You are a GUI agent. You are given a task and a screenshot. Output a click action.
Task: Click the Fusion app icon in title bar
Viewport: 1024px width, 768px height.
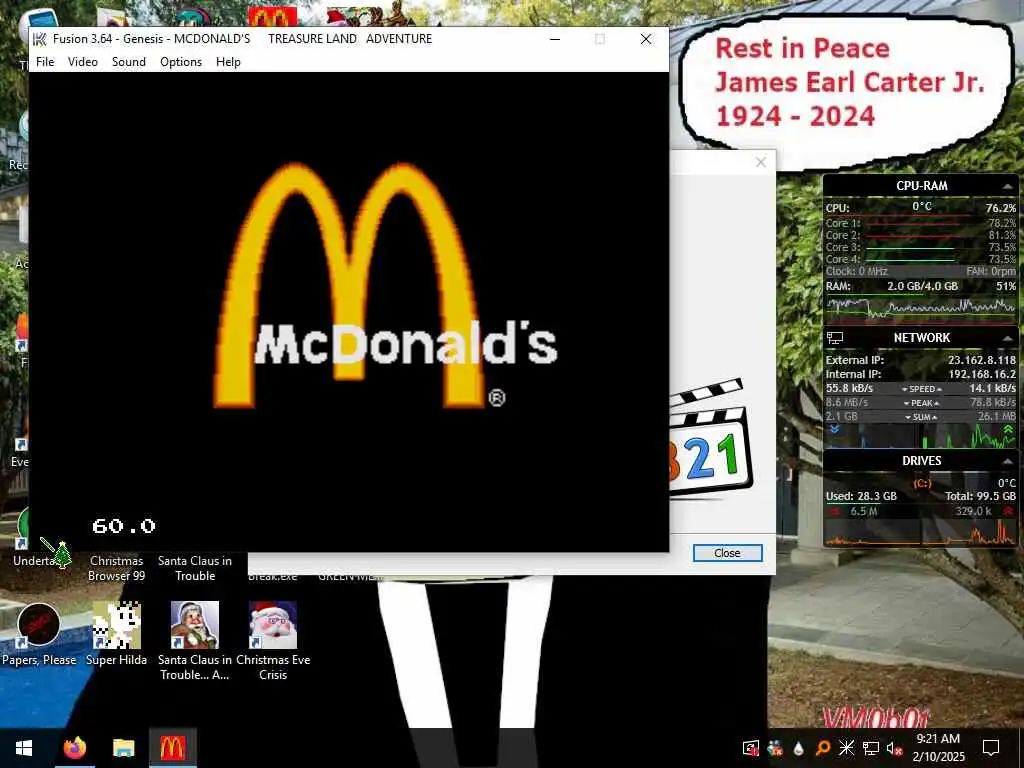40,39
